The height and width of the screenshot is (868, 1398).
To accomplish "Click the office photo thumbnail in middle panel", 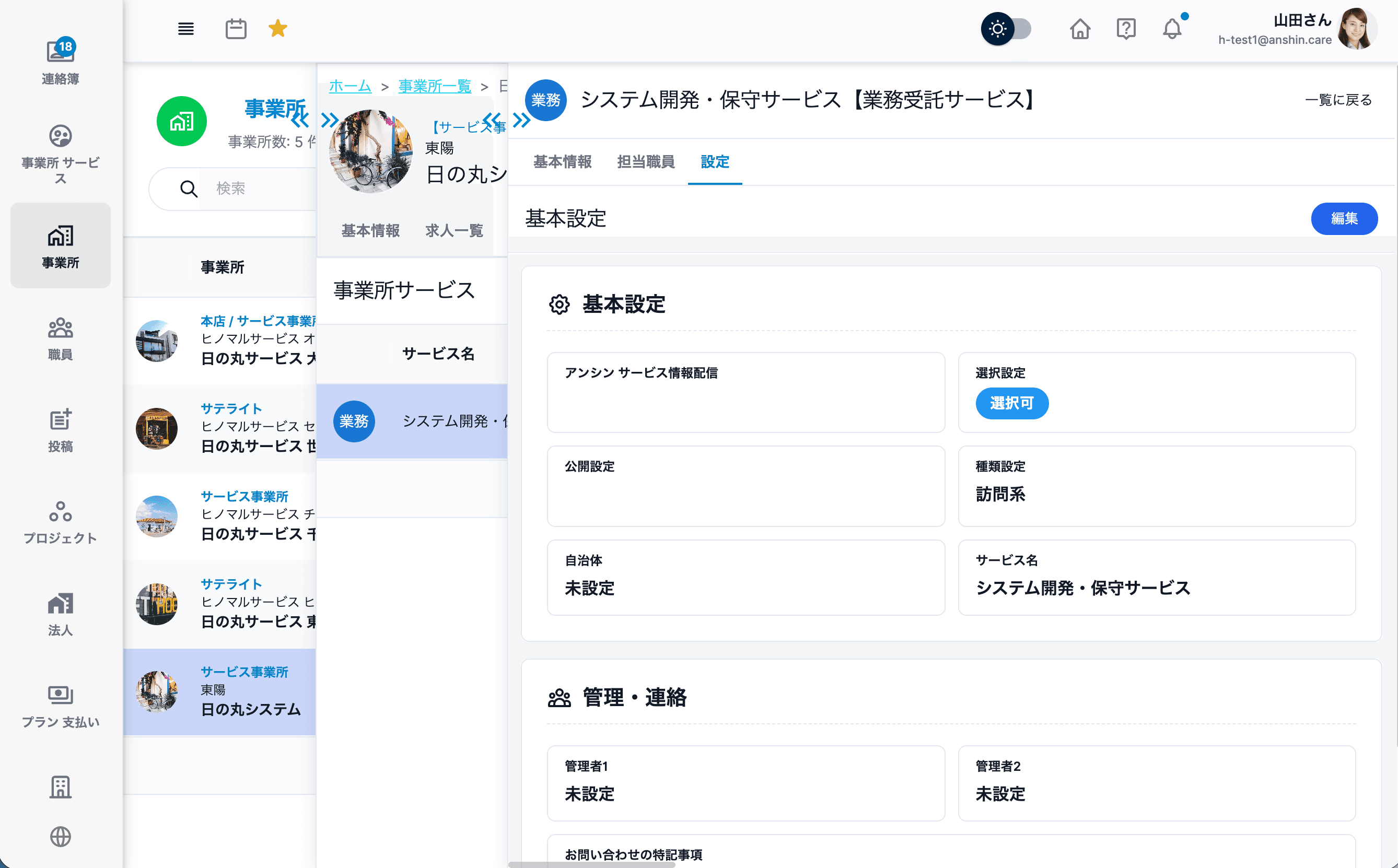I will 370,151.
